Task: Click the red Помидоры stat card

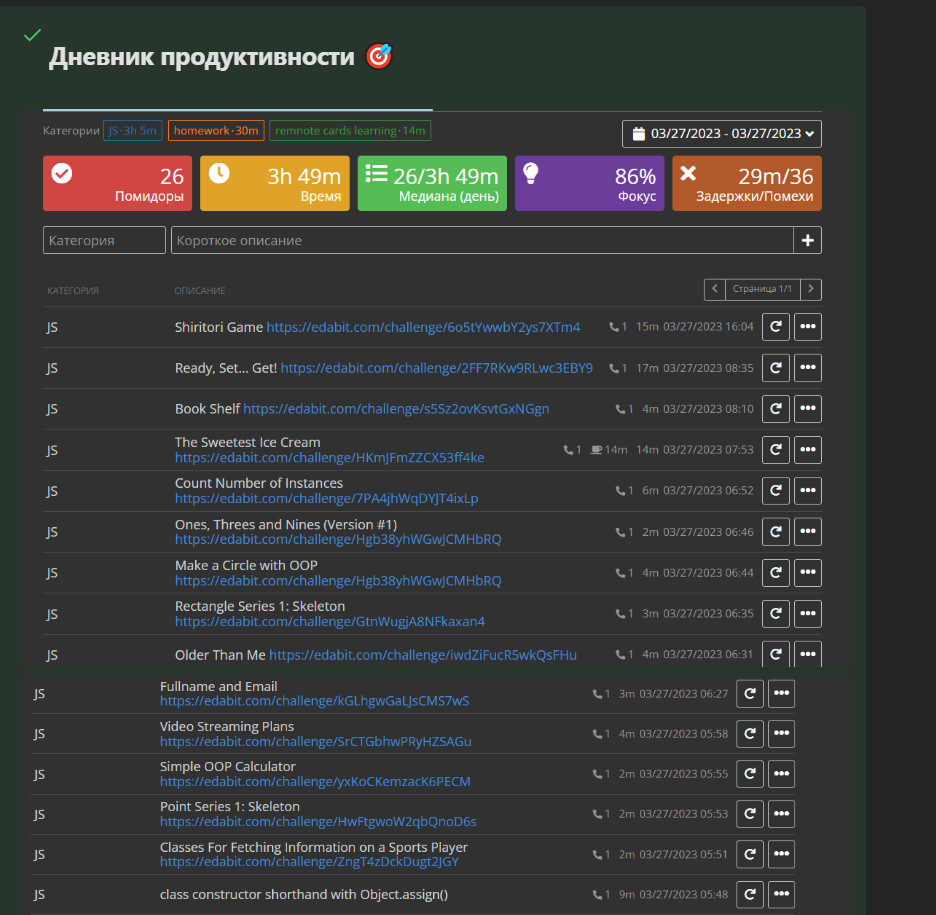Action: point(118,183)
